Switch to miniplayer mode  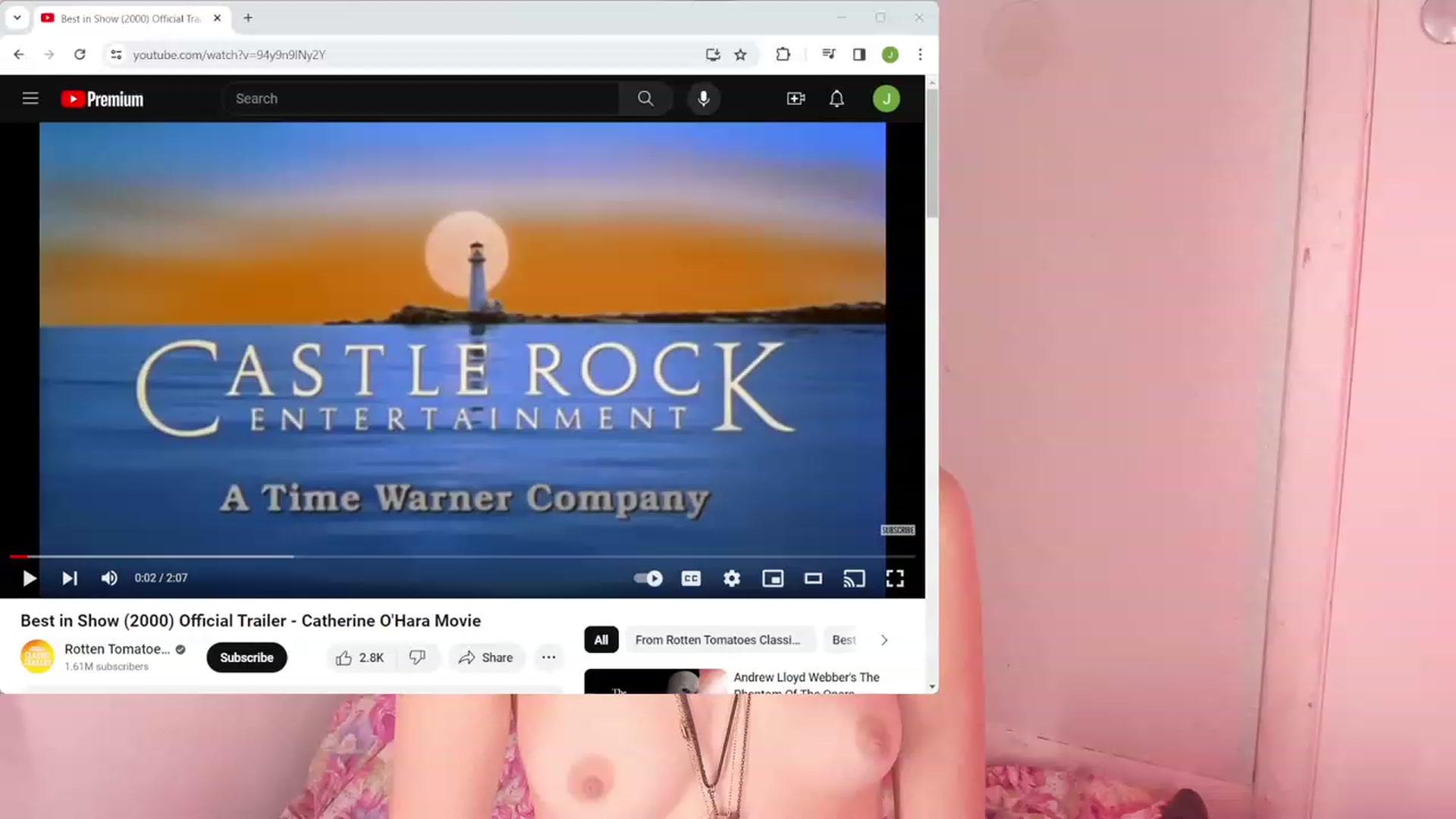click(x=773, y=579)
